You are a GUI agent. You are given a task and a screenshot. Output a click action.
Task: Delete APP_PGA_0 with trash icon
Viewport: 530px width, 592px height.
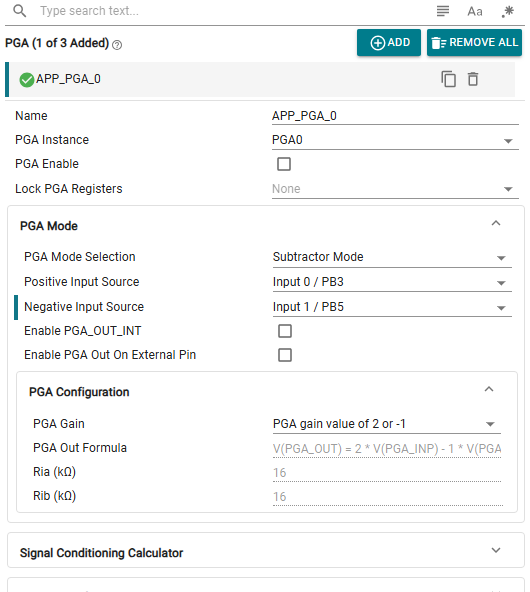(473, 79)
